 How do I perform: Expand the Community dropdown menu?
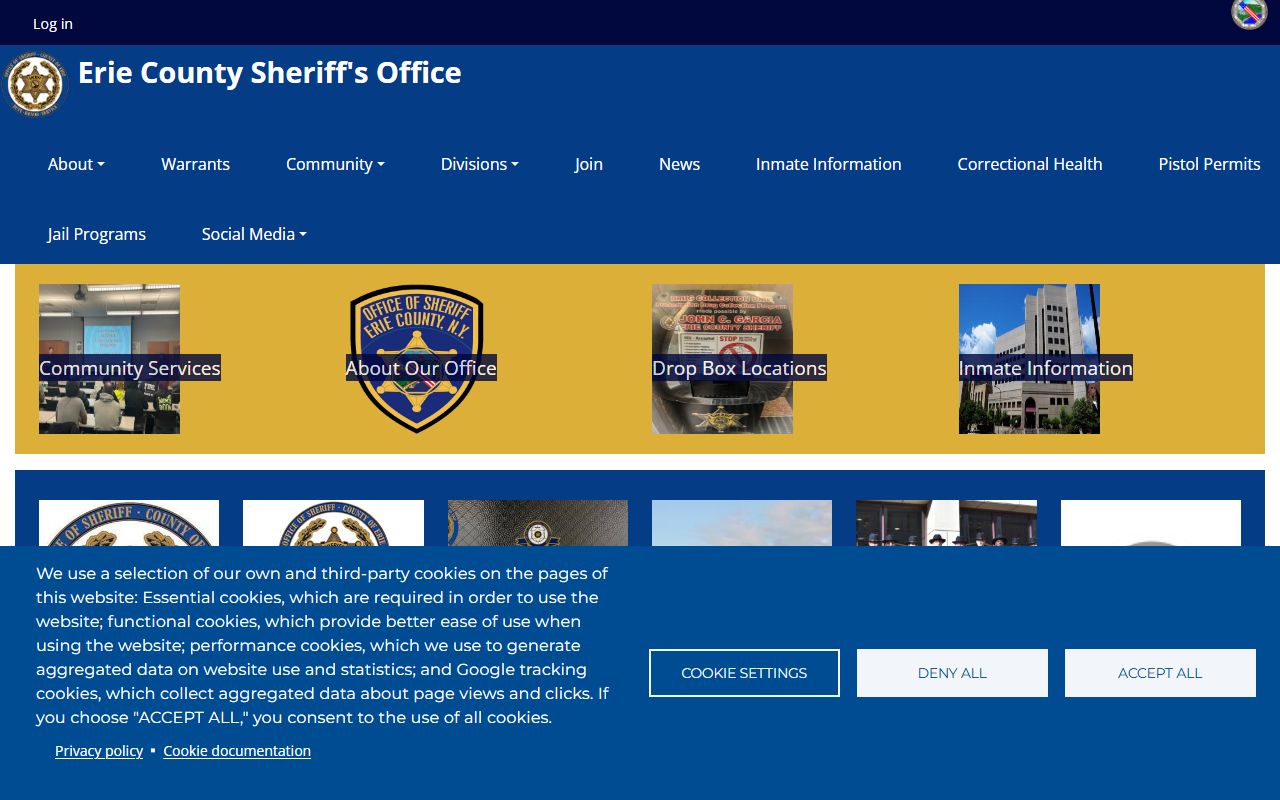335,164
